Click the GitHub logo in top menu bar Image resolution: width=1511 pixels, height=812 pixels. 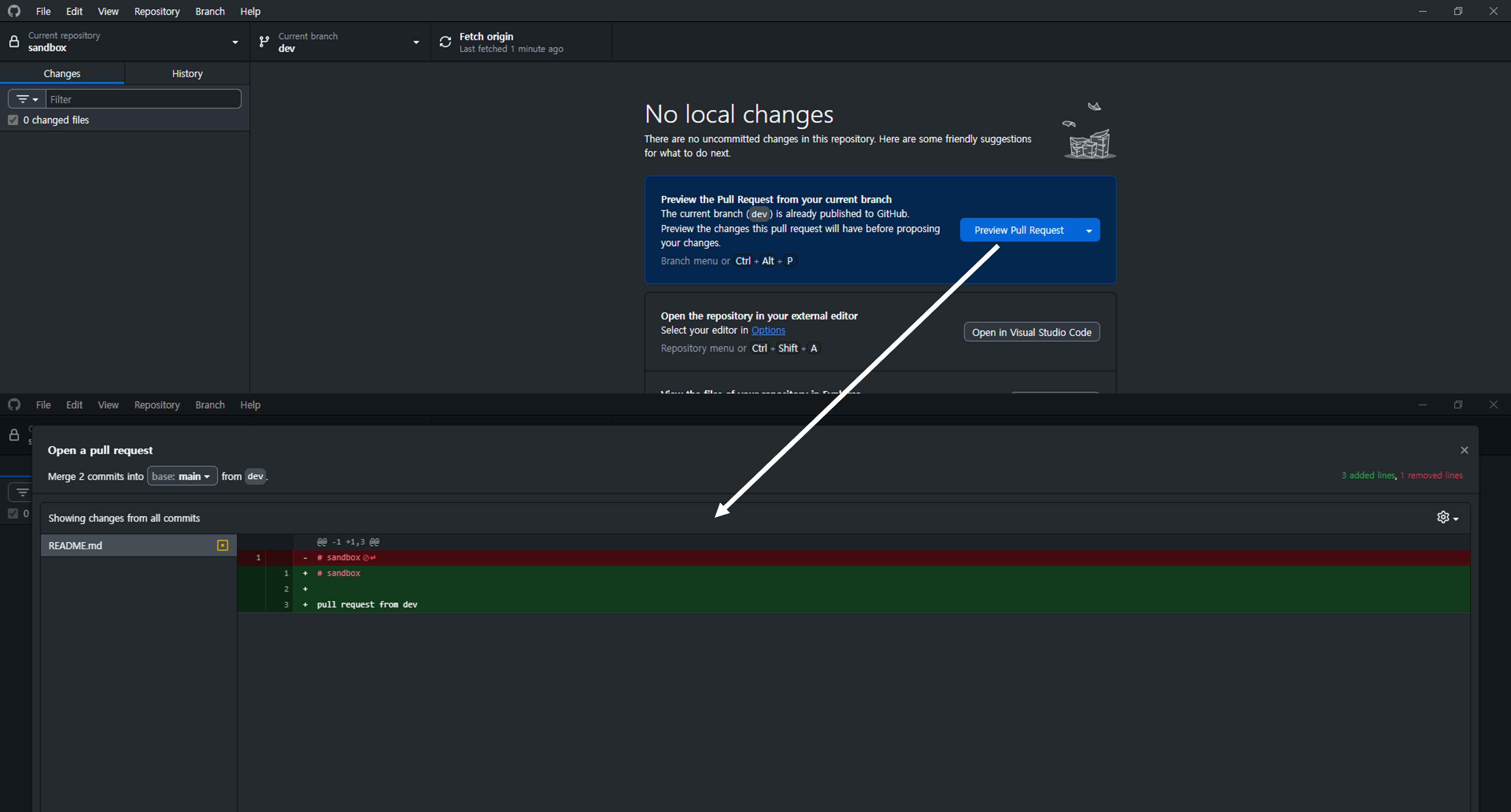coord(14,11)
